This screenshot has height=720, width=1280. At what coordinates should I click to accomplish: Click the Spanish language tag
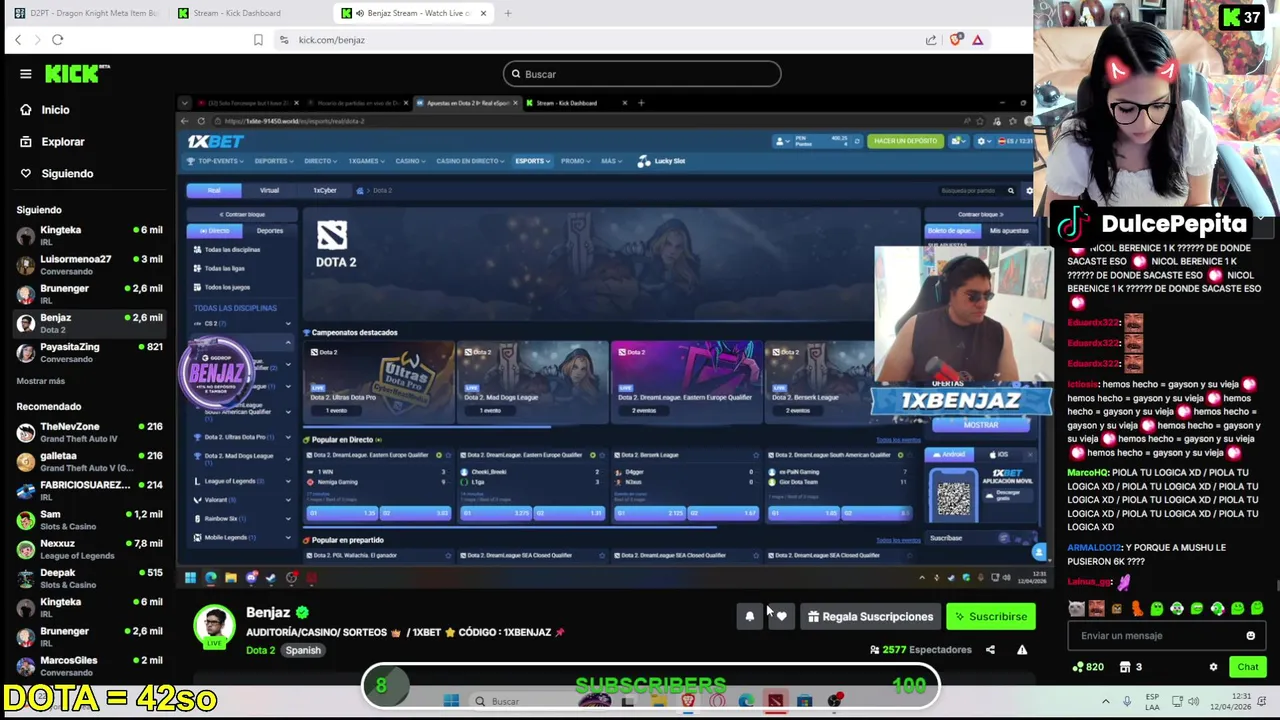303,650
